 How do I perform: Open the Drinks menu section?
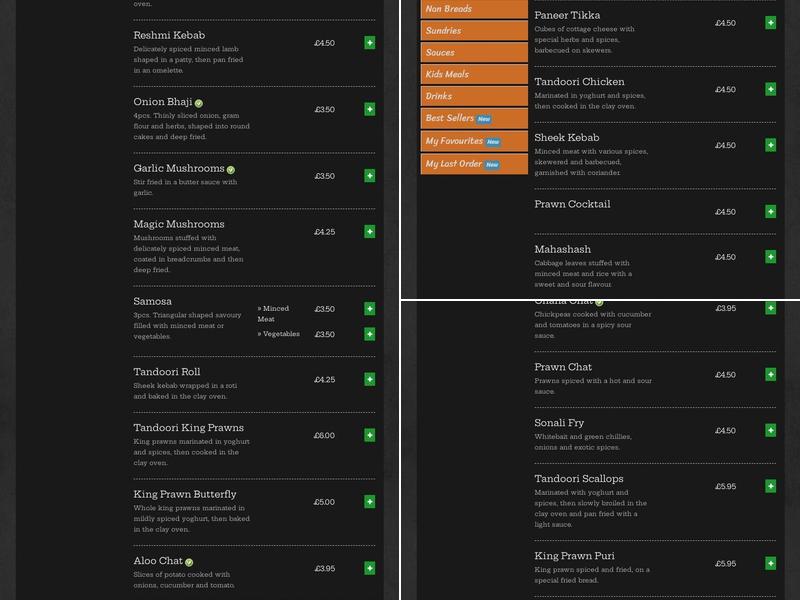coord(474,97)
